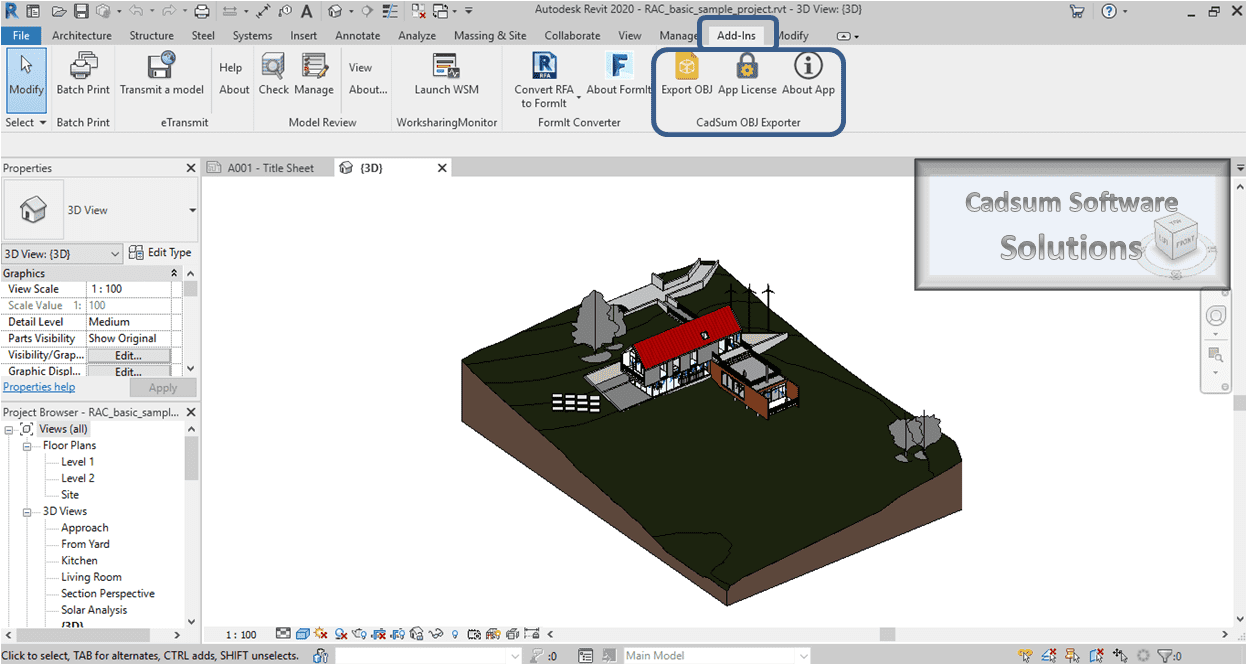Switch to the Architecture ribbon tab

(x=81, y=35)
